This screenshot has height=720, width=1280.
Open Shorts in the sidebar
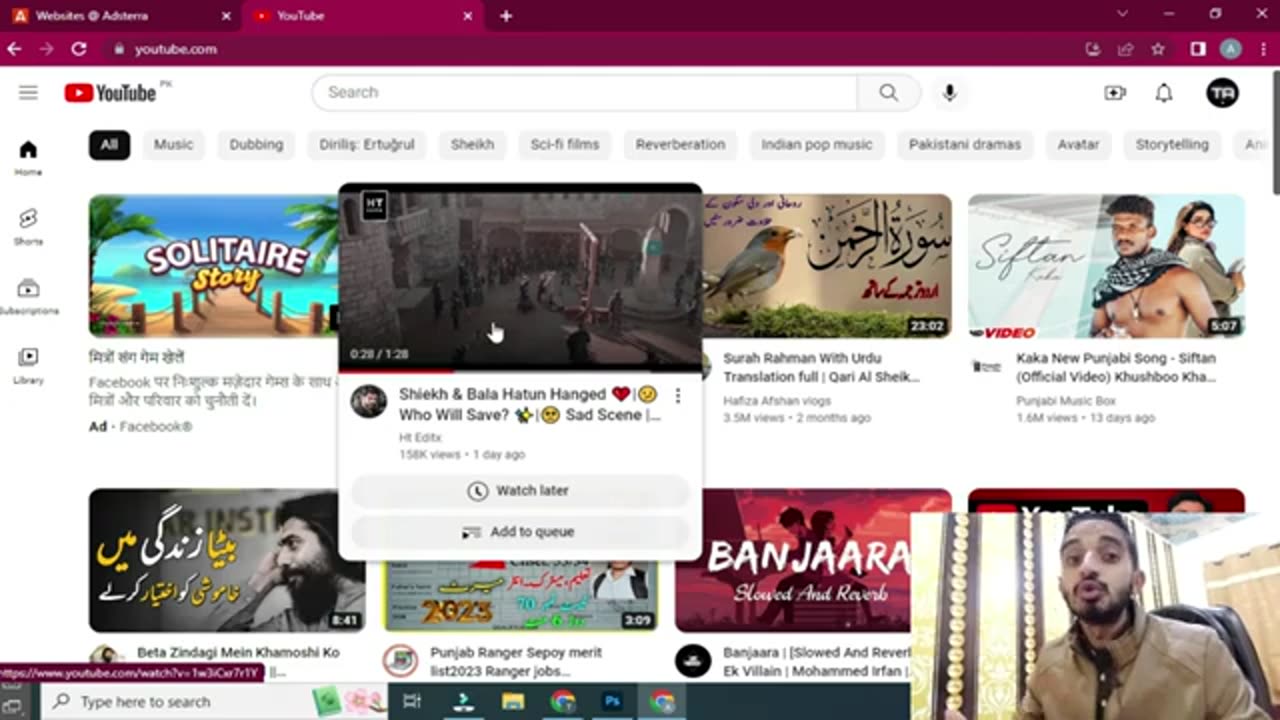point(28,227)
